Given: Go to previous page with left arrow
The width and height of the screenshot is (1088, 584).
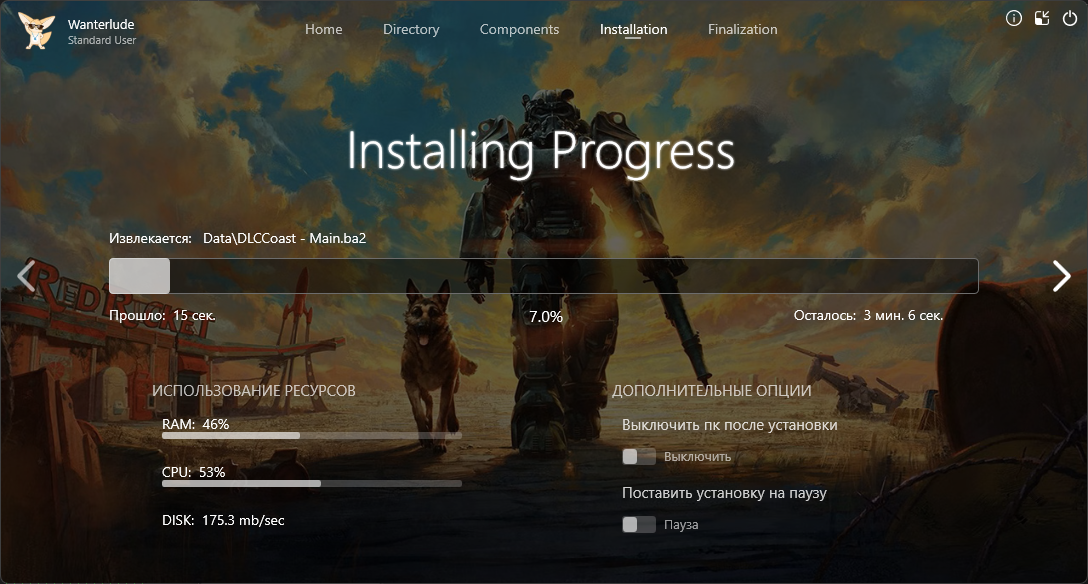Looking at the screenshot, I should [x=26, y=276].
